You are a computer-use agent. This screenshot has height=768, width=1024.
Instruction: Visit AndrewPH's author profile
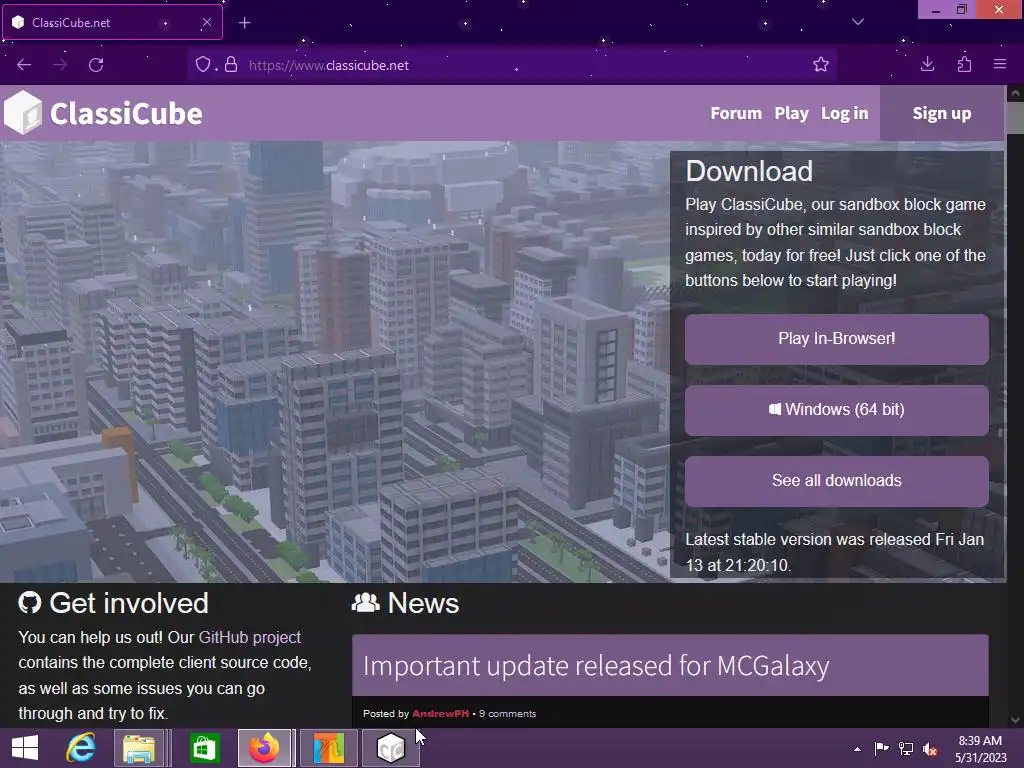pos(440,714)
